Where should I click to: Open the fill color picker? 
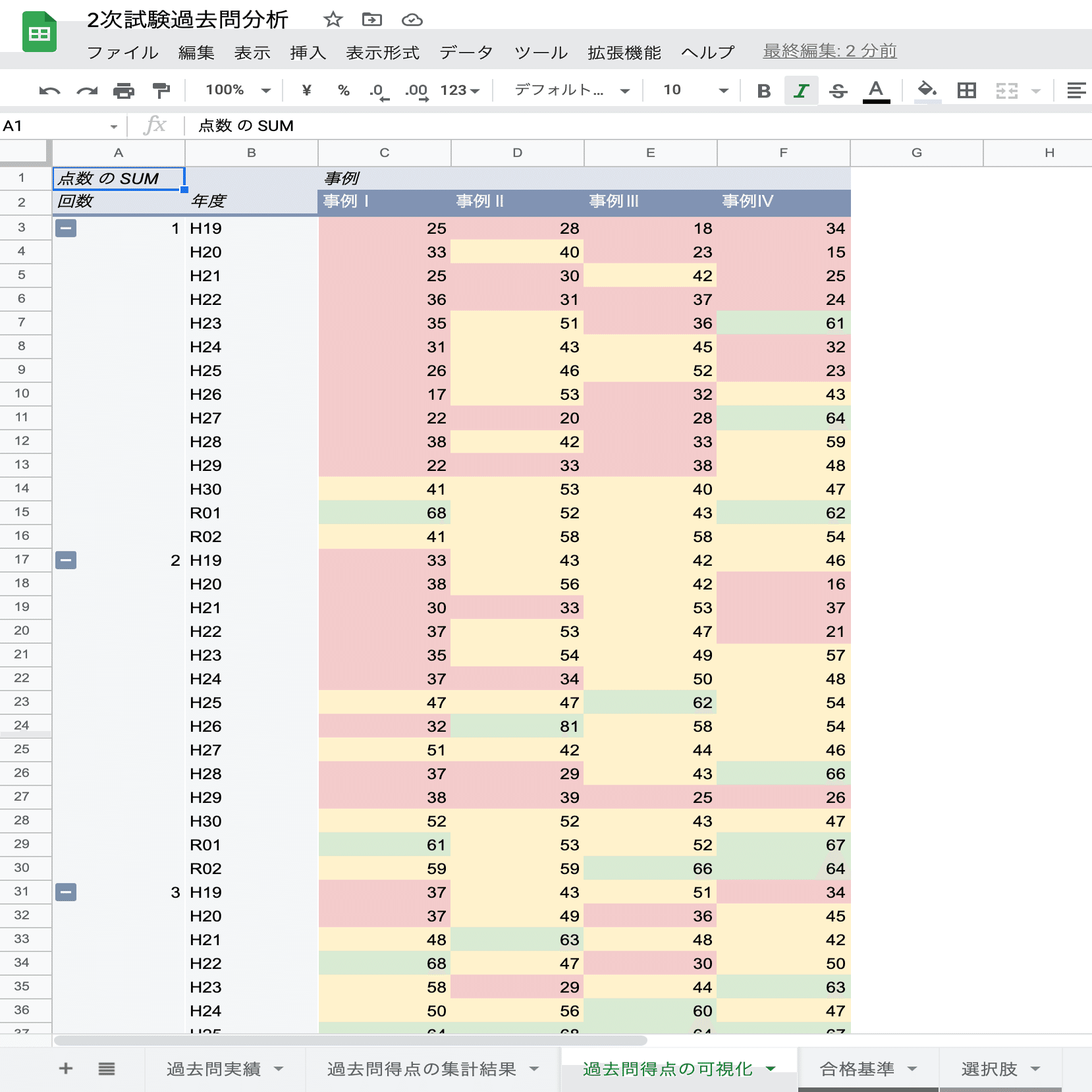point(927,90)
